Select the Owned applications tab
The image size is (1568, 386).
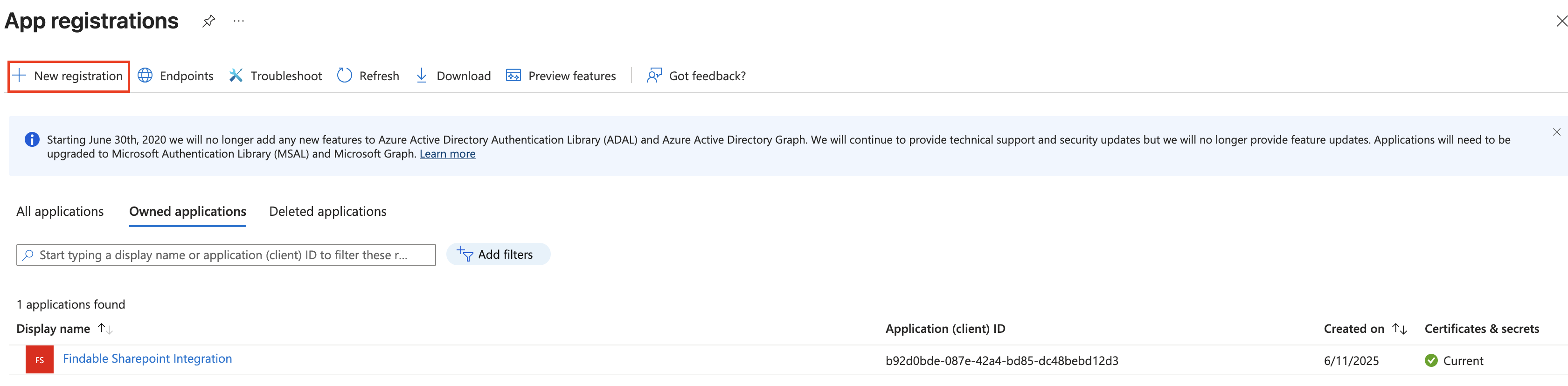187,211
